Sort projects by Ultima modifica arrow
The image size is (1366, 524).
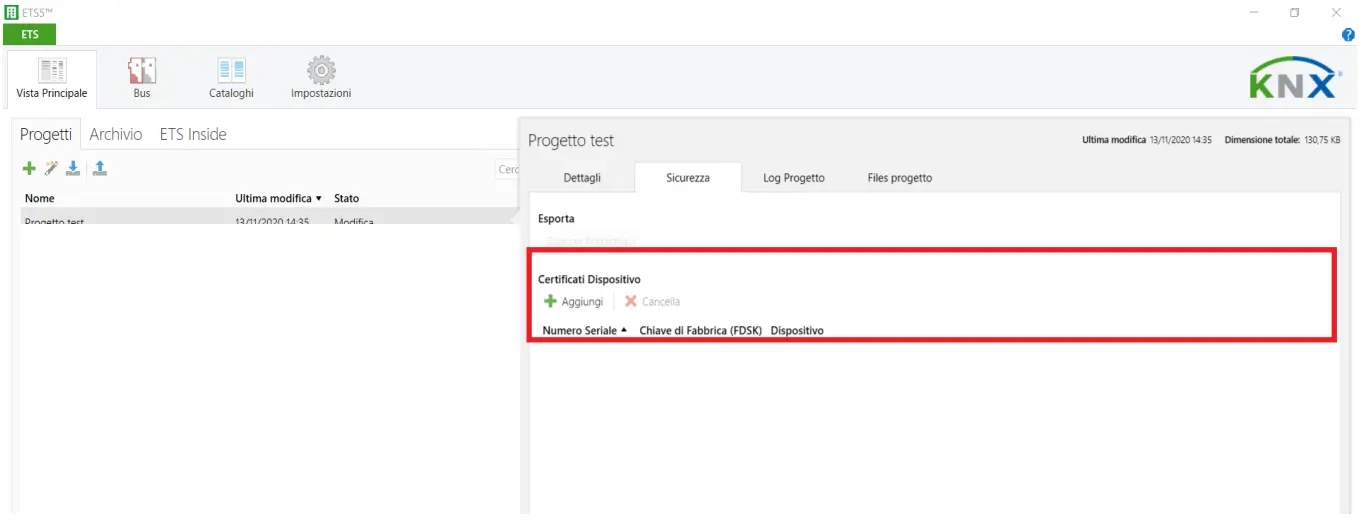point(318,199)
